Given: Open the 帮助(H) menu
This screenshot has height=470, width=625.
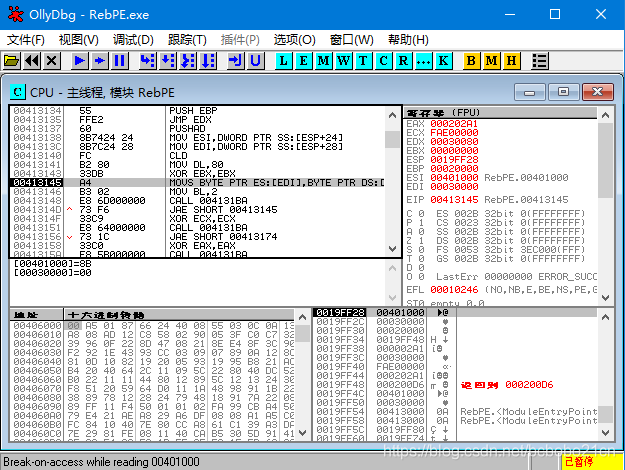Looking at the screenshot, I should pyautogui.click(x=408, y=40).
